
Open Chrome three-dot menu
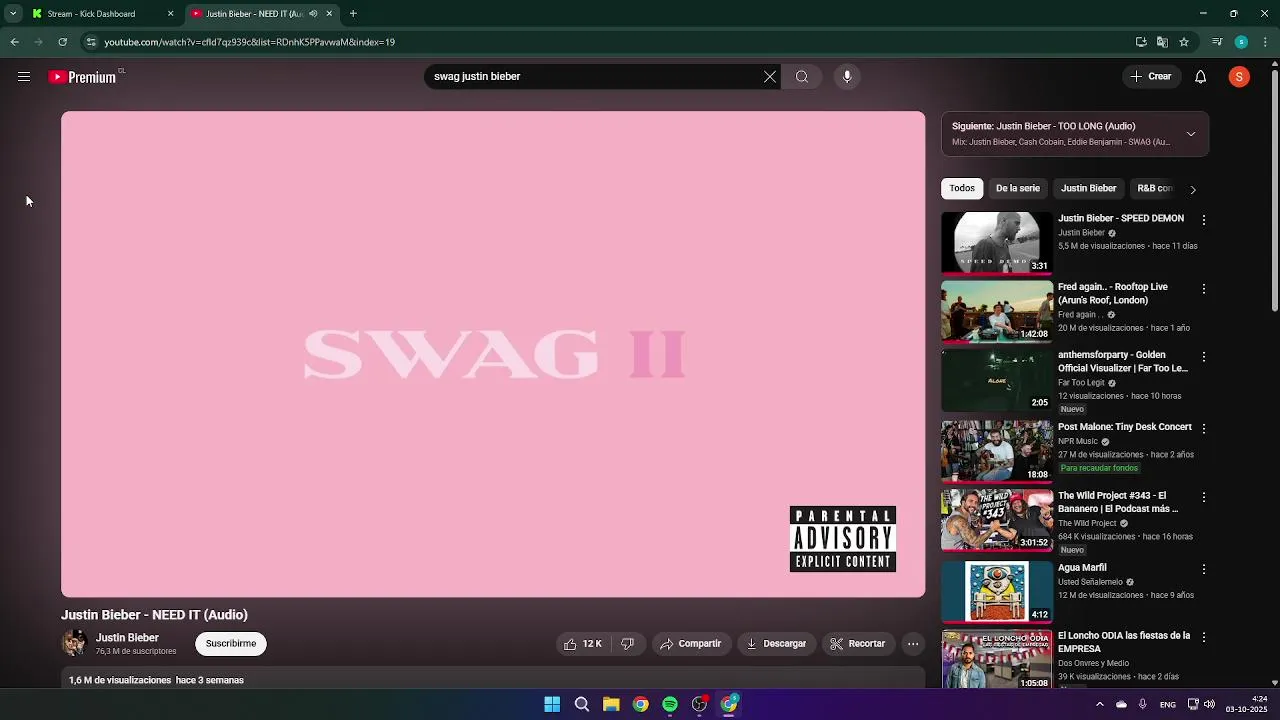[1266, 42]
